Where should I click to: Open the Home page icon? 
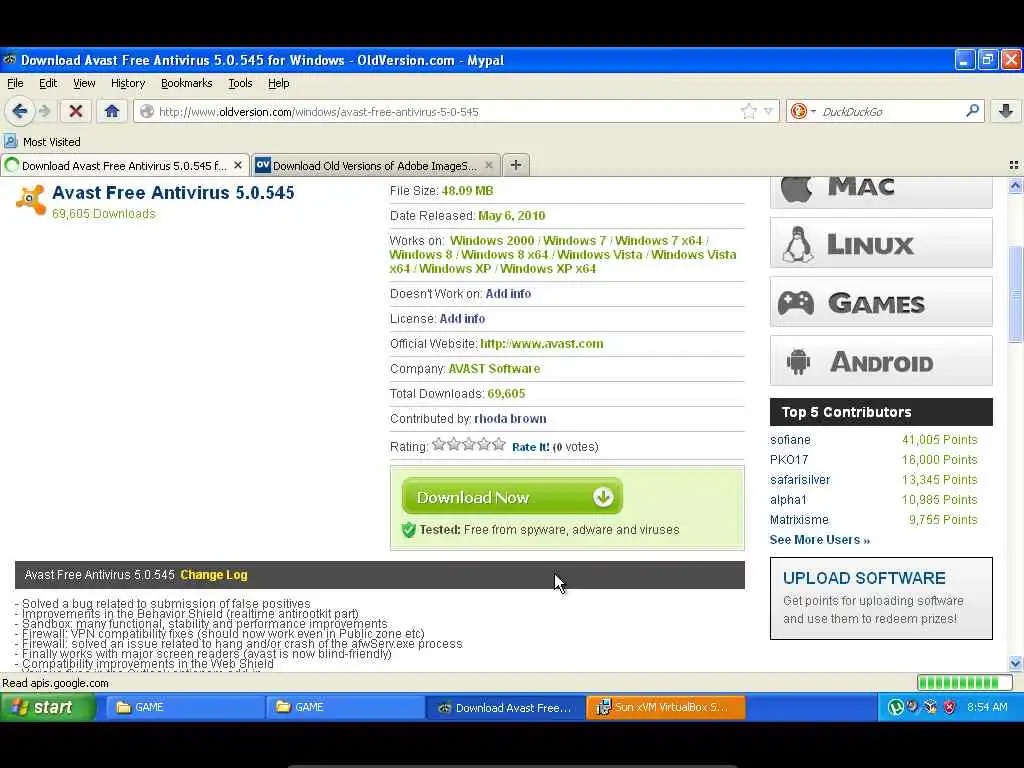112,112
